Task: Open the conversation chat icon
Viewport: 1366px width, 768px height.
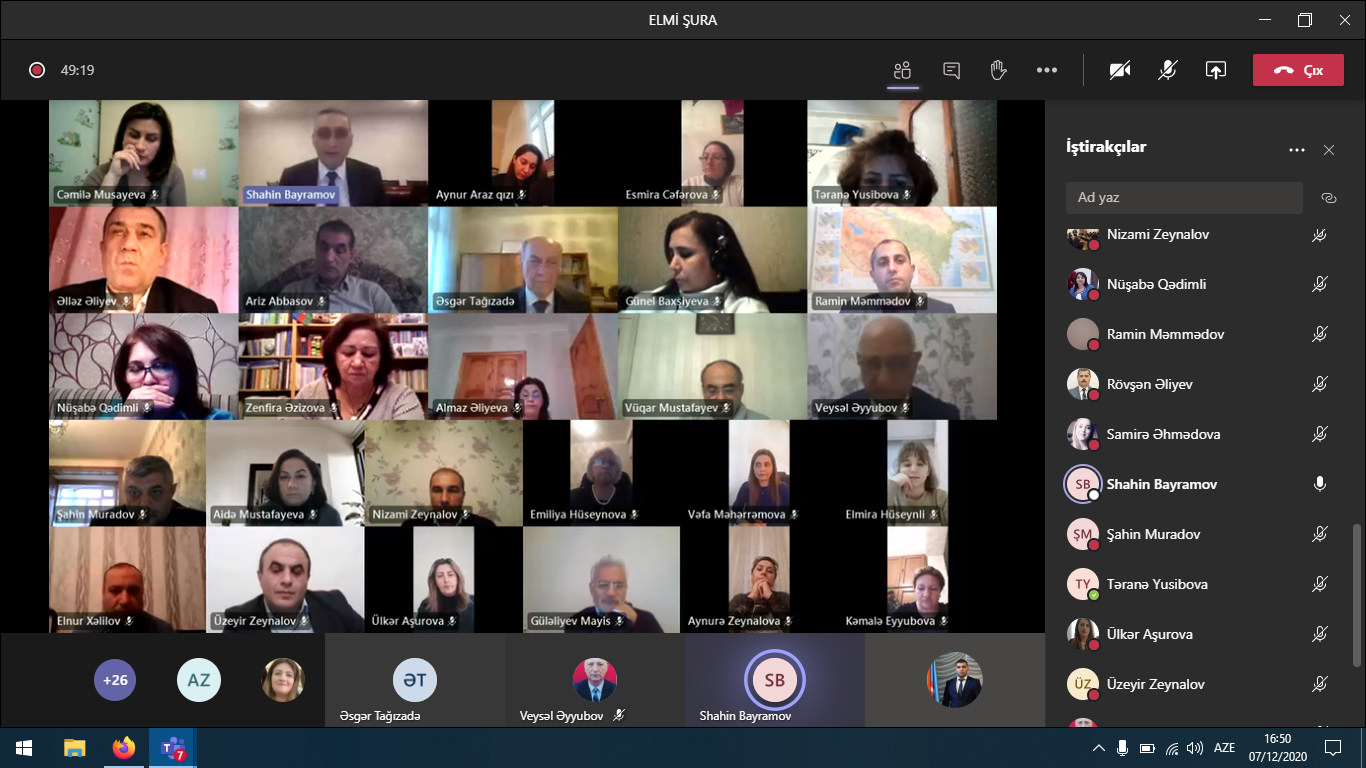Action: [951, 70]
